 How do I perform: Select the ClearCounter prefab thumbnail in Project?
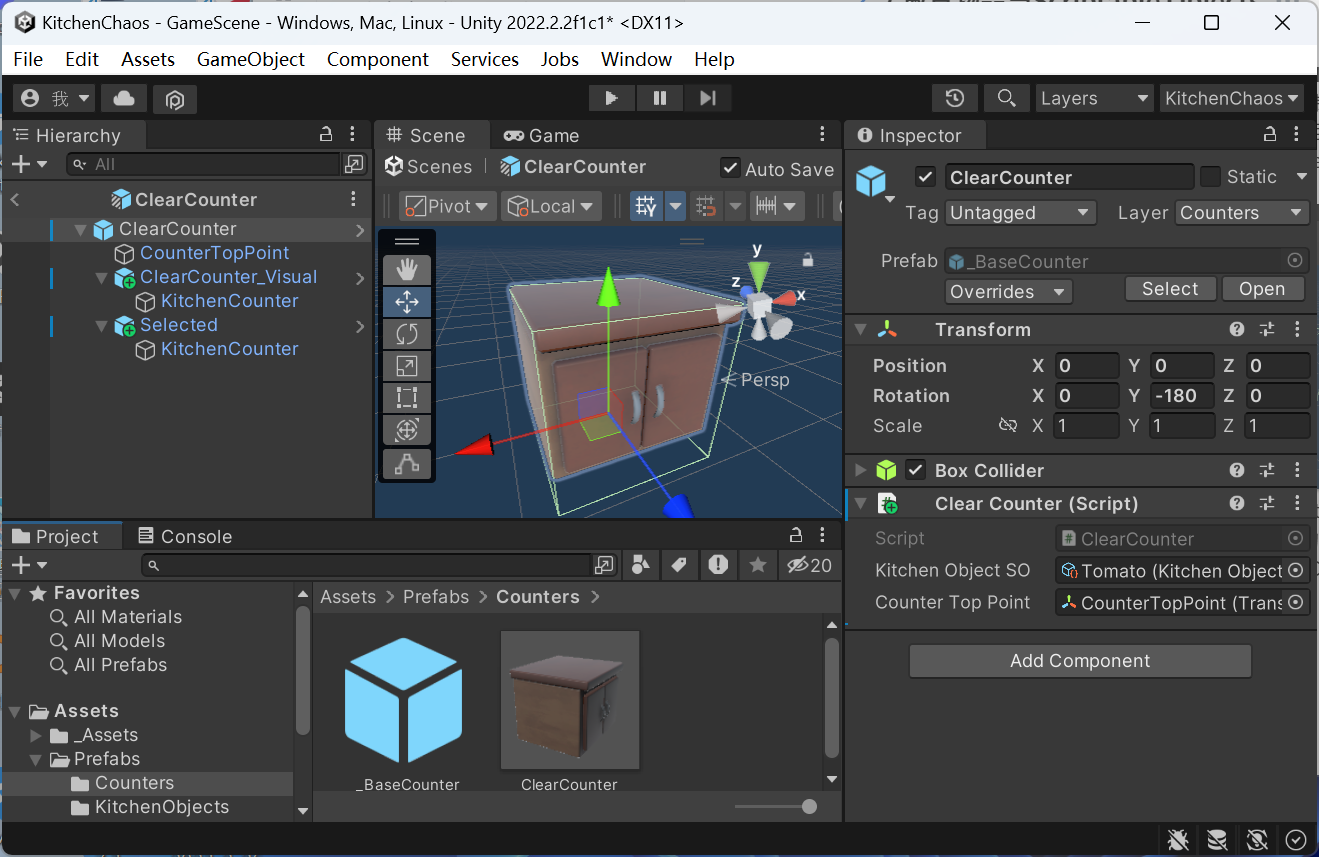pyautogui.click(x=569, y=700)
